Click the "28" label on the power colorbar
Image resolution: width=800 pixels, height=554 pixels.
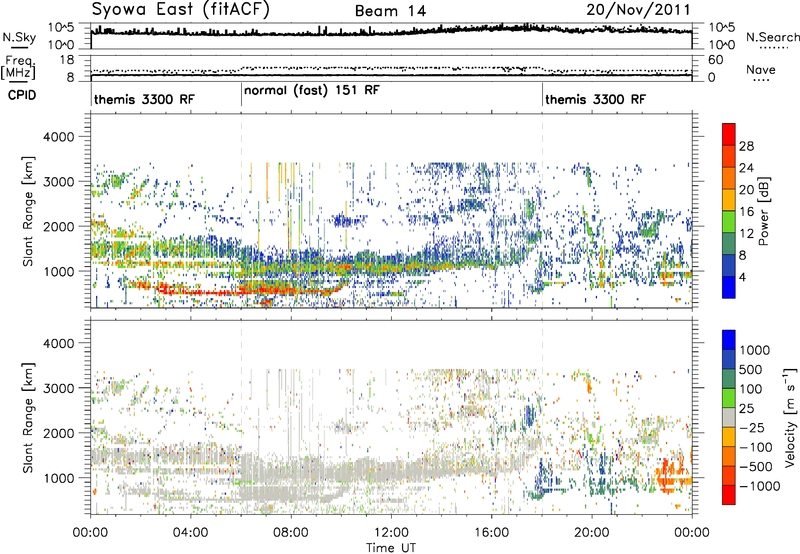[x=746, y=146]
